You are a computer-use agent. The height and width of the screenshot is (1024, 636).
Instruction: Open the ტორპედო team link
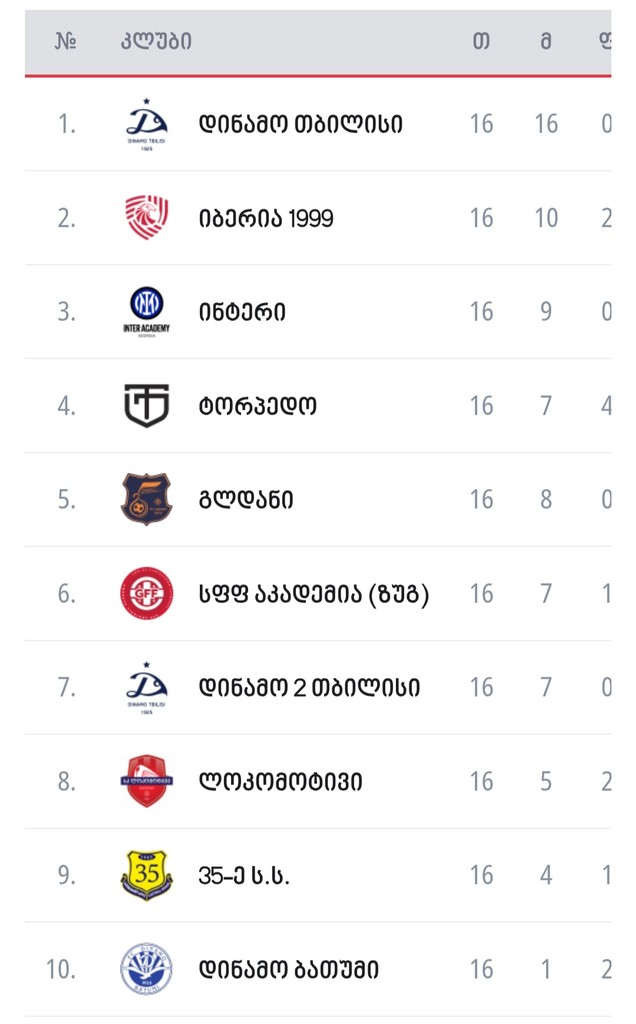click(x=257, y=406)
